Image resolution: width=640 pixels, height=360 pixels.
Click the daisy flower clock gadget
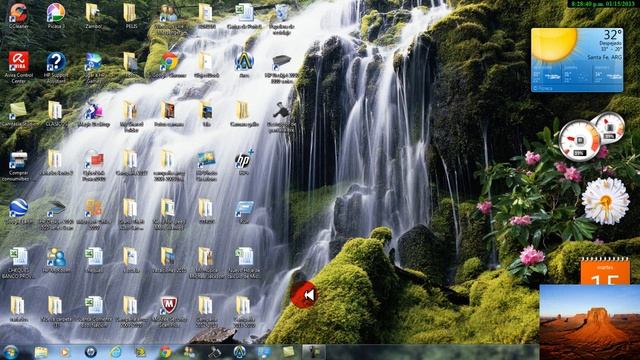pos(605,201)
